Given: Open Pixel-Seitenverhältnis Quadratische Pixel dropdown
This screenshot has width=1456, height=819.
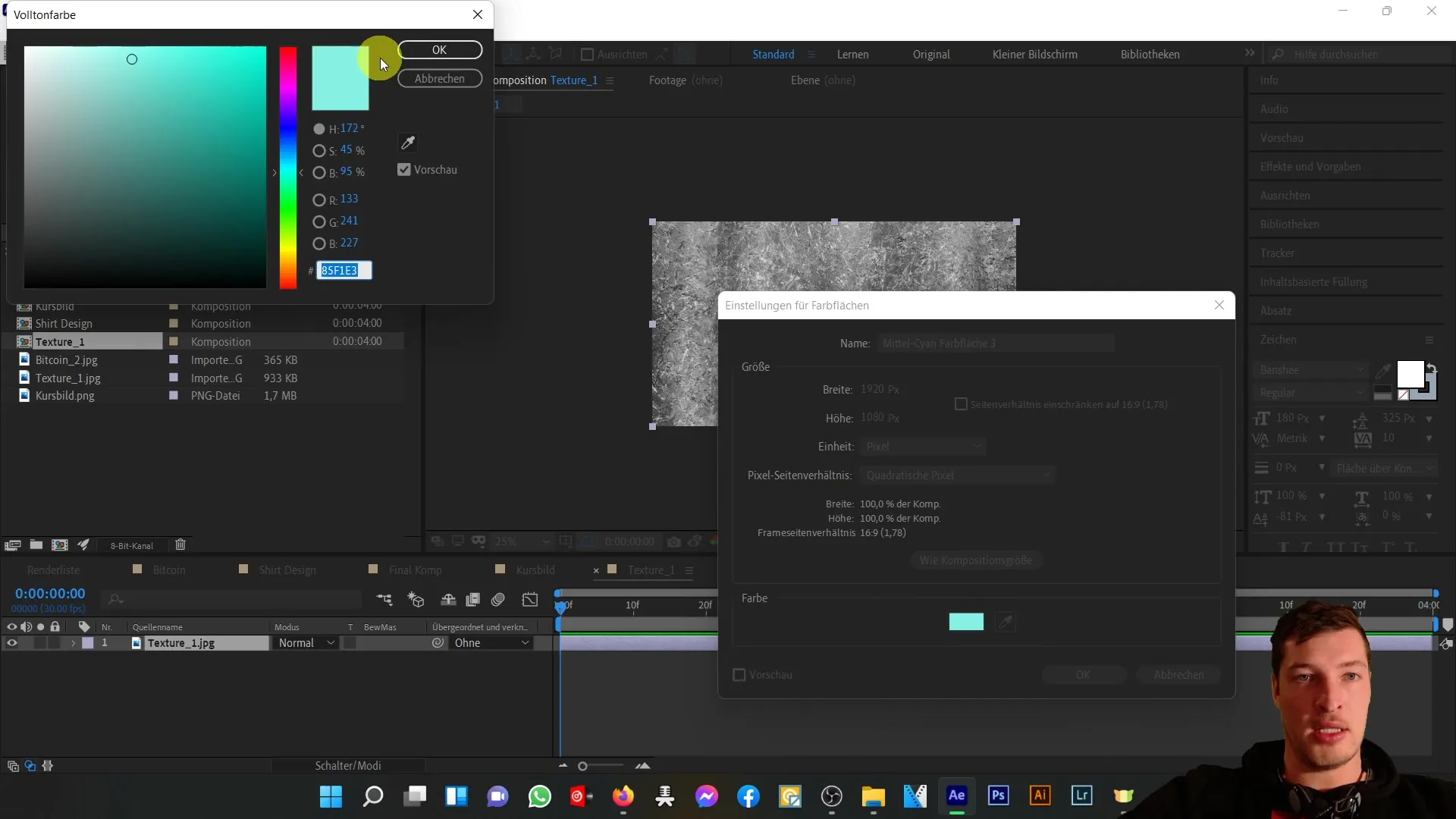Looking at the screenshot, I should 958,475.
